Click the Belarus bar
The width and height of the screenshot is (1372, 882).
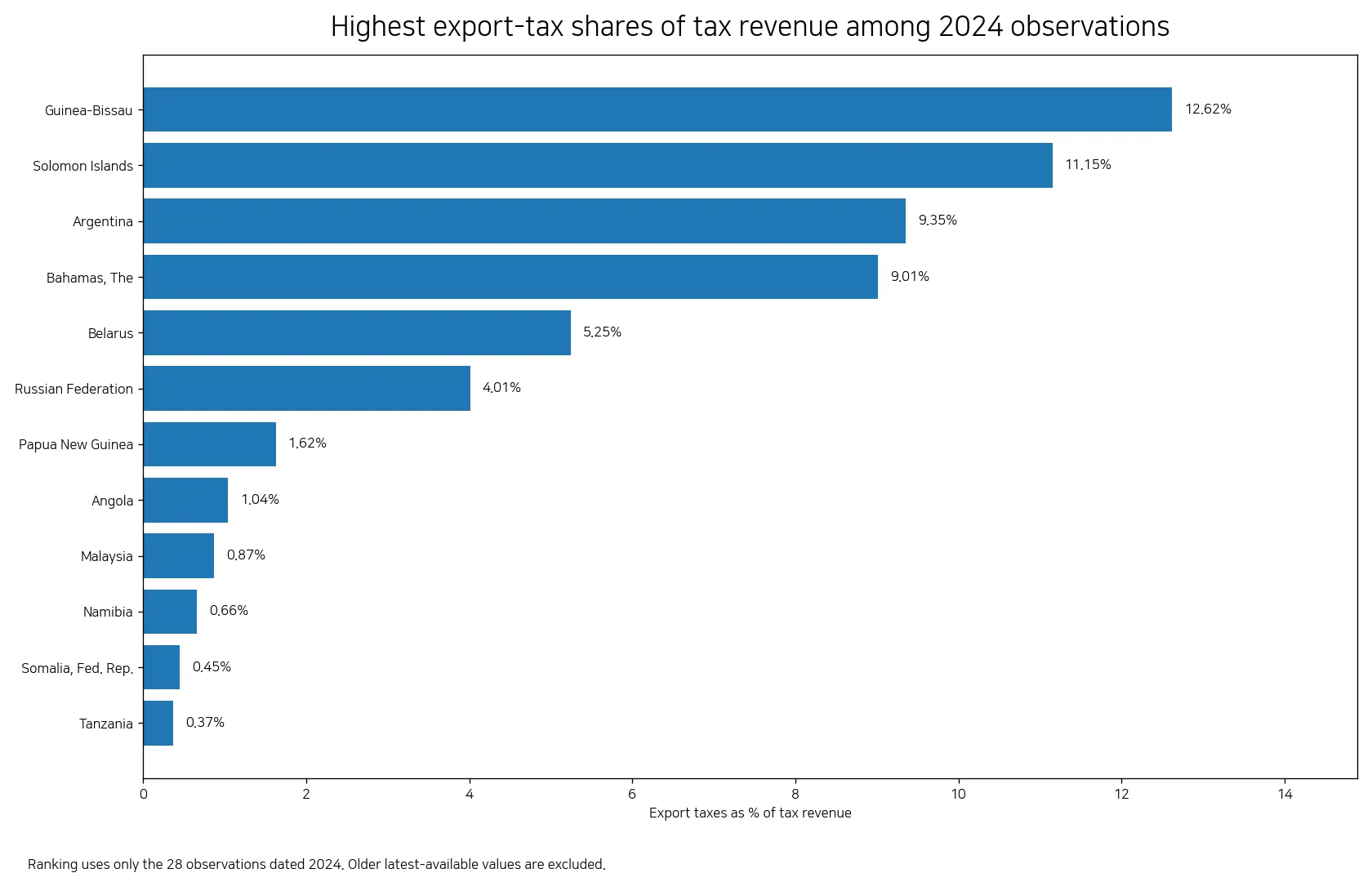(x=357, y=332)
